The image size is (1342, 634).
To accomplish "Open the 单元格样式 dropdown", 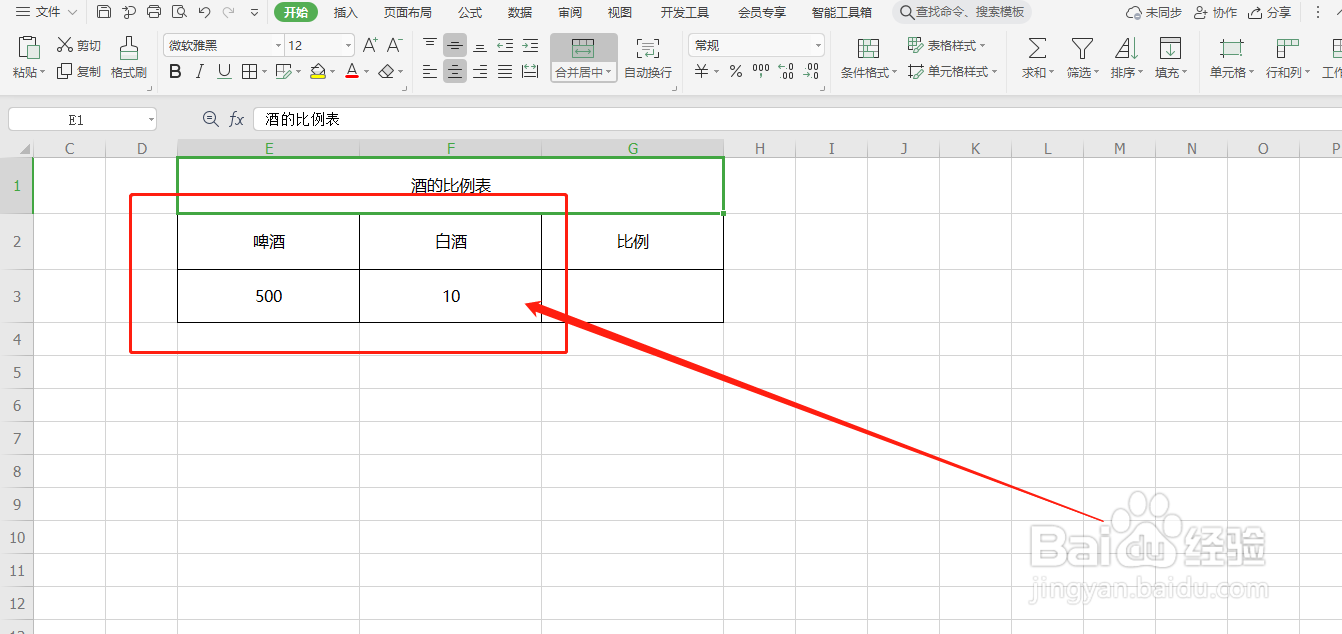I will coord(953,72).
